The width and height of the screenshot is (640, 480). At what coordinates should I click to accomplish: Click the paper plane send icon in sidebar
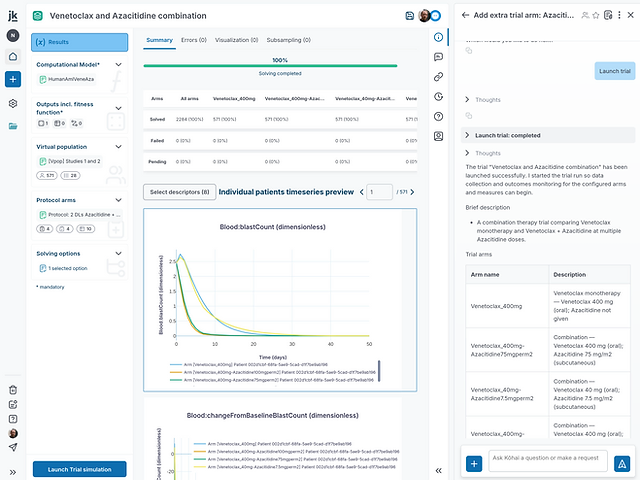(13, 447)
